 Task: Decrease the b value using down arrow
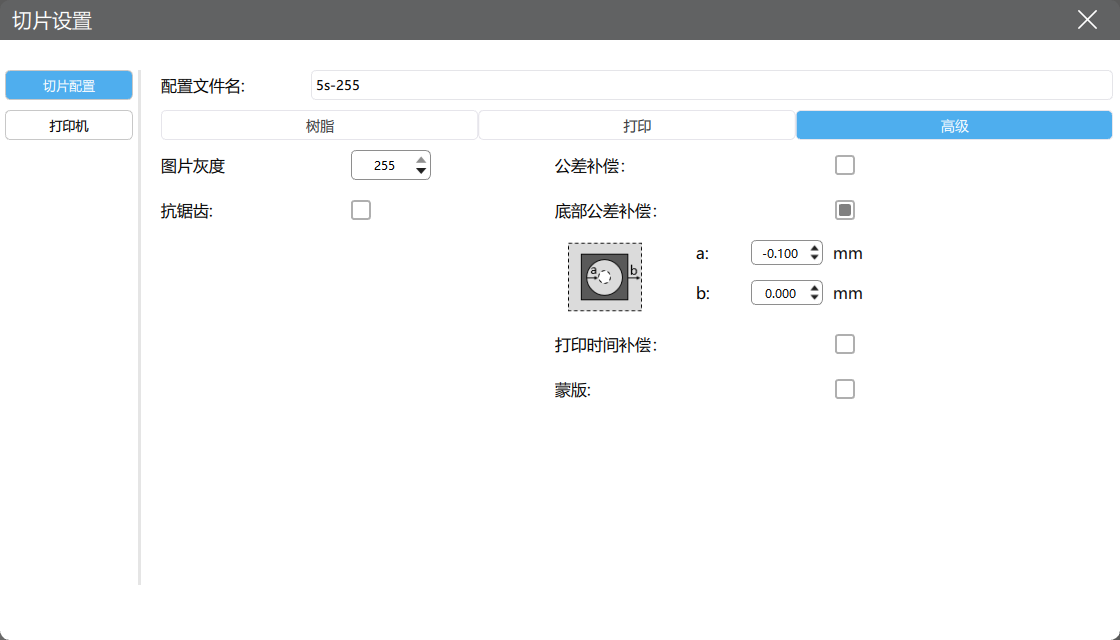815,299
